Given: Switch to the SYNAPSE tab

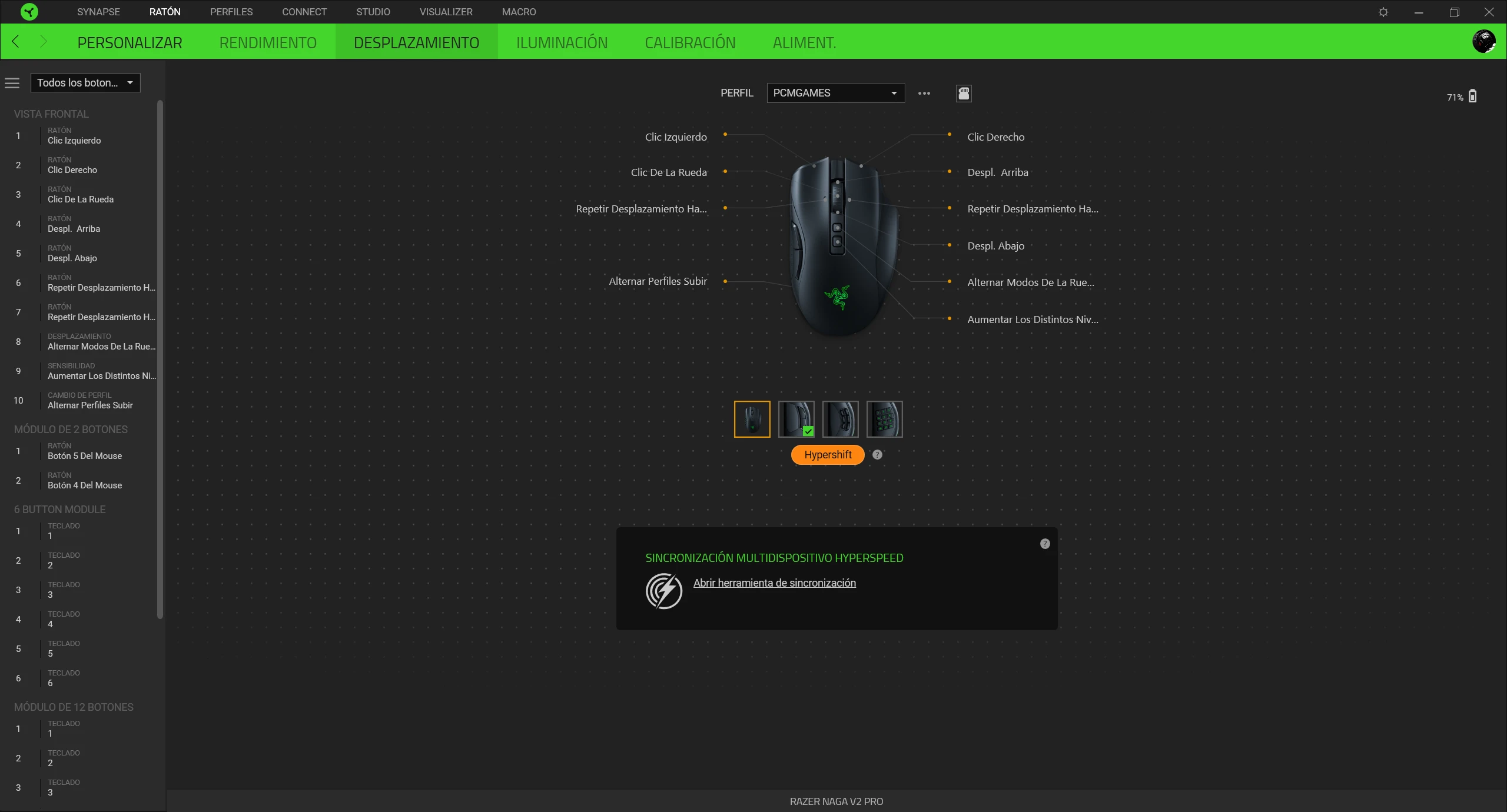Looking at the screenshot, I should click(98, 12).
